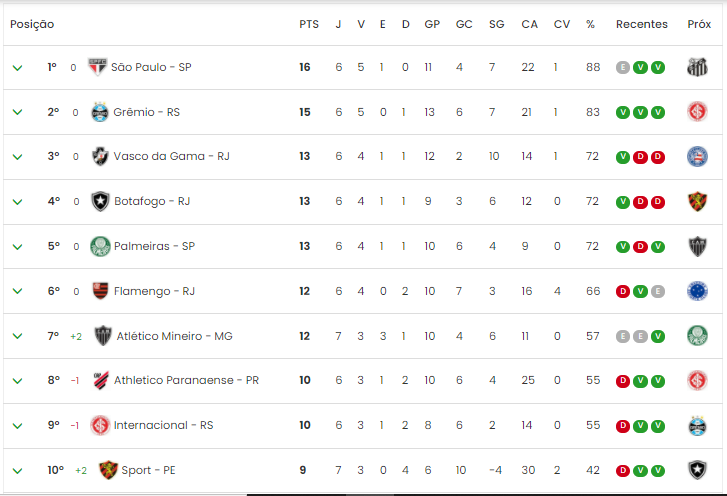Click gray E badge in São Paulo's recents
Viewport: 727px width, 496px height.
[x=623, y=68]
